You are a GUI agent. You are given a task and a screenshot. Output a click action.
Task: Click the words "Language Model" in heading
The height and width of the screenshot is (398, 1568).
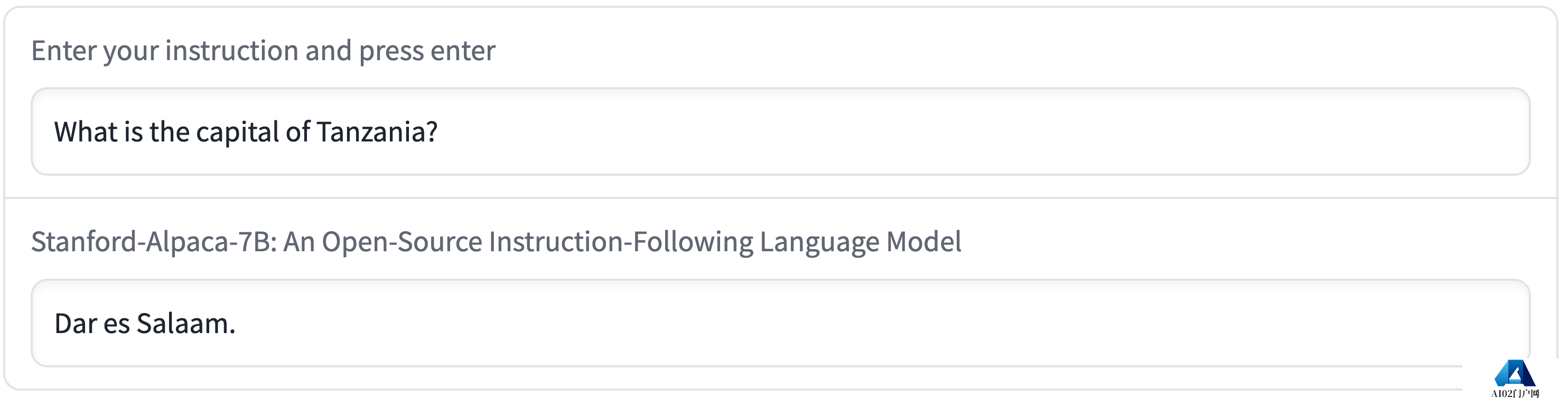tap(860, 242)
